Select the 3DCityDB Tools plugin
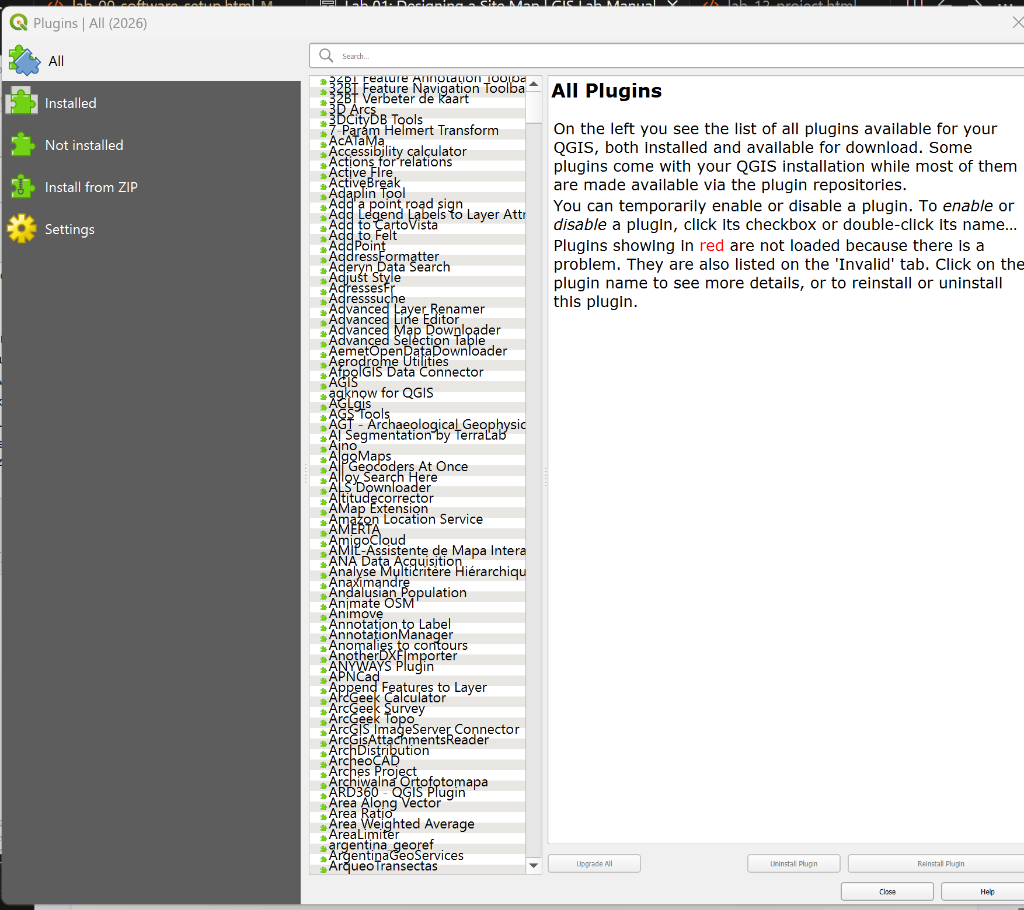Viewport: 1024px width, 910px height. coord(375,119)
